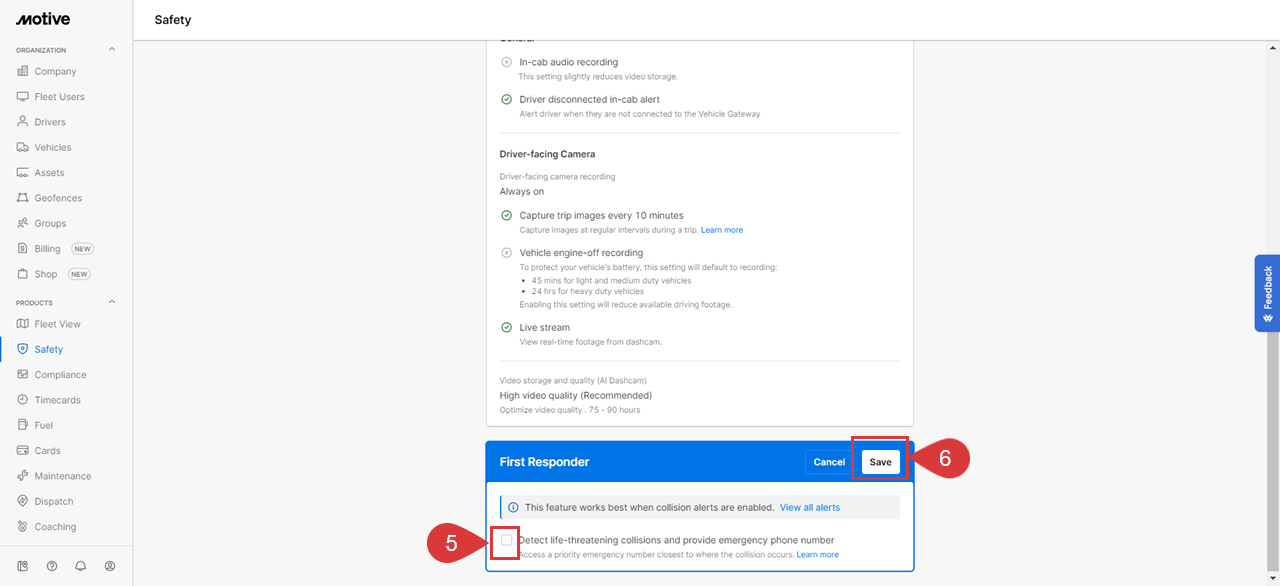Screen dimensions: 1280x586
Task: Open the Compliance menu item
Action: tap(60, 375)
